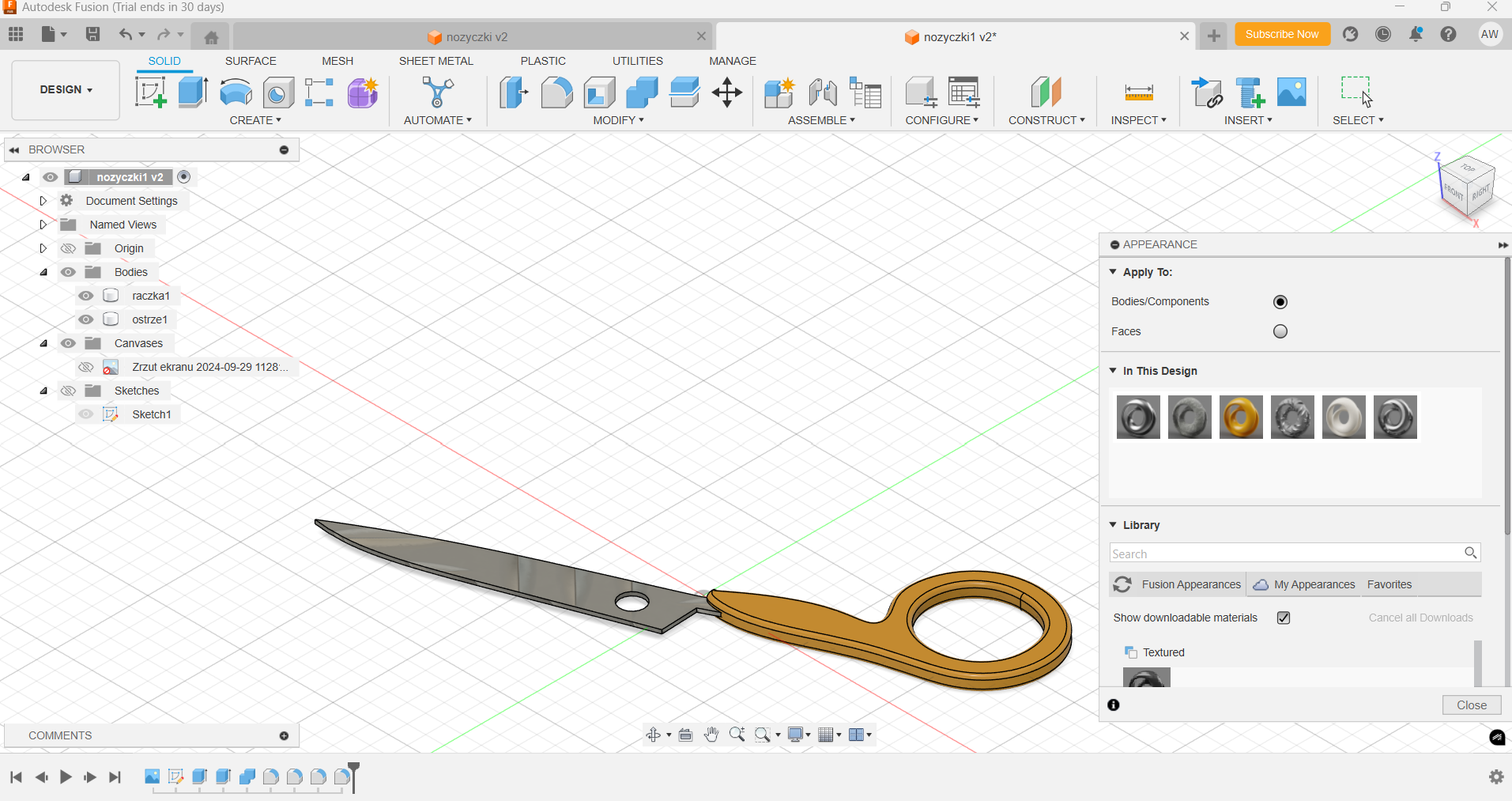Switch to the PLASTIC tab
This screenshot has height=801, width=1512.
(543, 61)
